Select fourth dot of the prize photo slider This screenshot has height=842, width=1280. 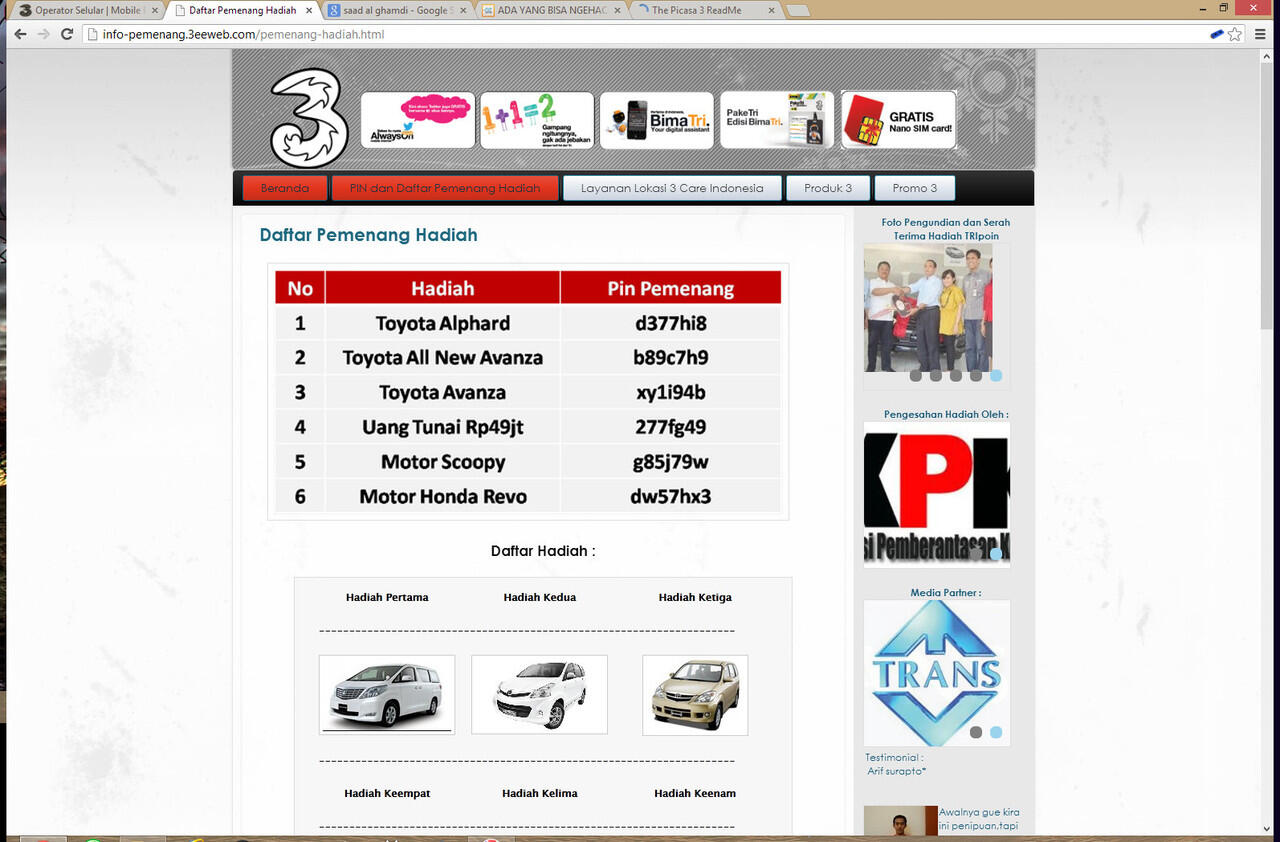976,376
